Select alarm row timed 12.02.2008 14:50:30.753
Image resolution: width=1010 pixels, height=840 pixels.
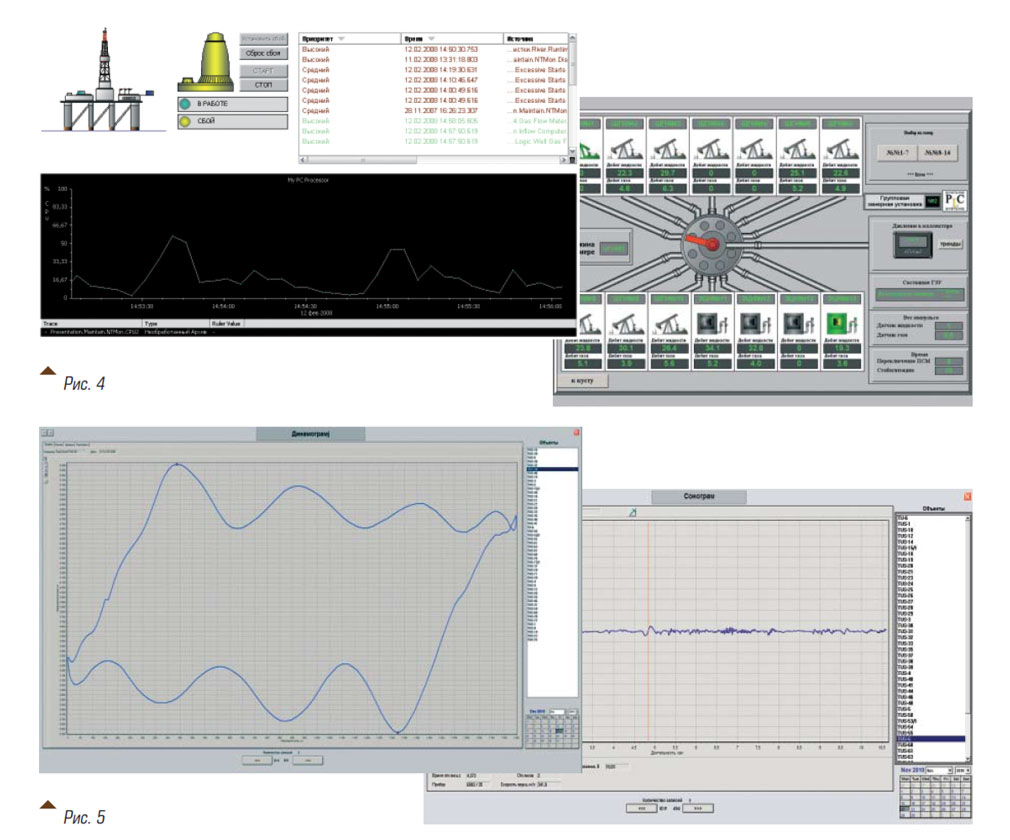(x=434, y=49)
